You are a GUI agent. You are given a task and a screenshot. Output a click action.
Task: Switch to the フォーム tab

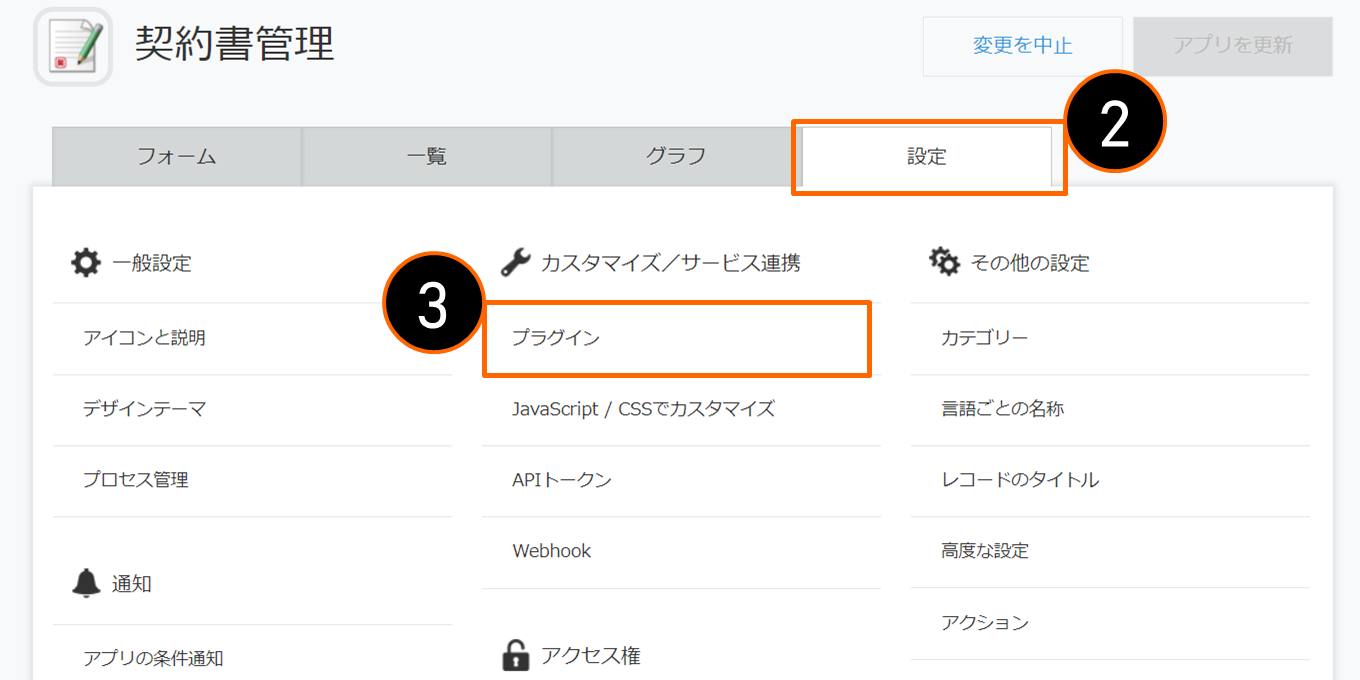pos(177,156)
